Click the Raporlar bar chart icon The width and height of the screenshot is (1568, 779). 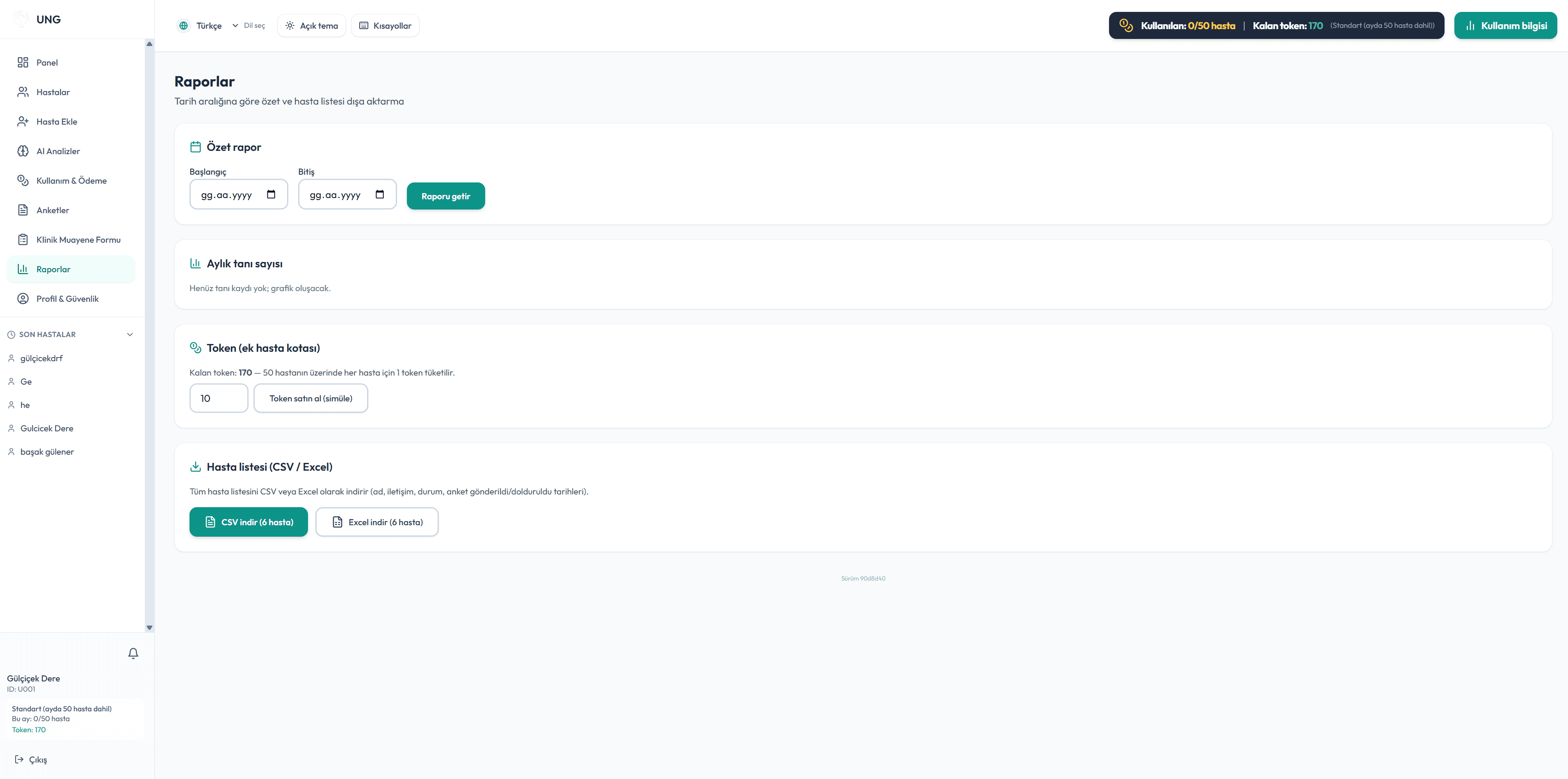tap(23, 269)
